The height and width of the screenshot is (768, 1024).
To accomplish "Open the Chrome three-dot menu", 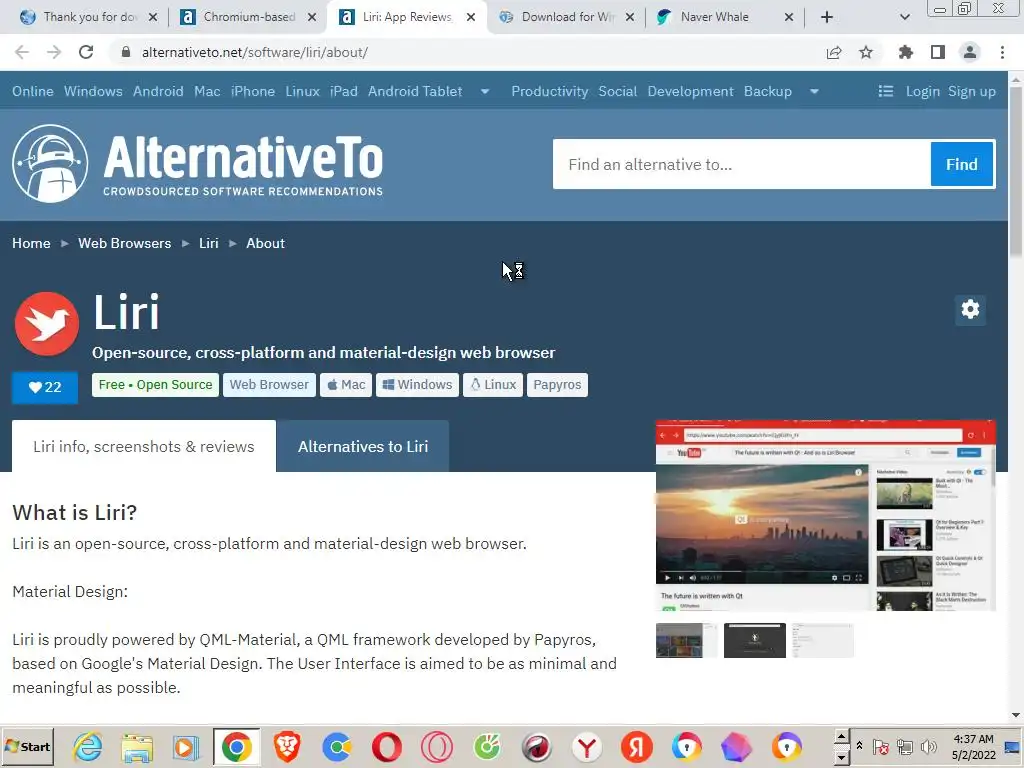I will point(1002,52).
